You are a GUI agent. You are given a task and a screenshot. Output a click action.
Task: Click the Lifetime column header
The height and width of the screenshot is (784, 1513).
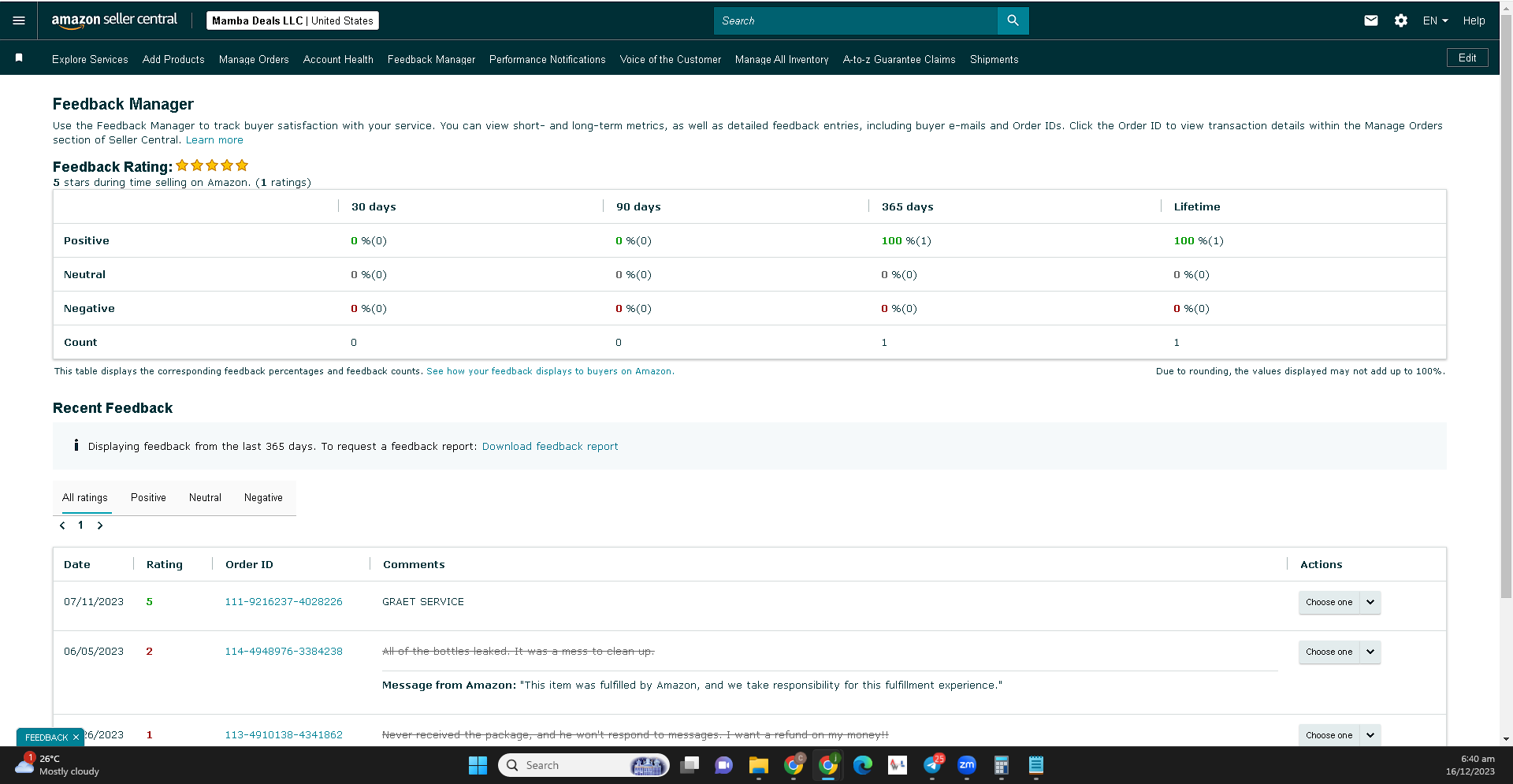click(x=1197, y=206)
